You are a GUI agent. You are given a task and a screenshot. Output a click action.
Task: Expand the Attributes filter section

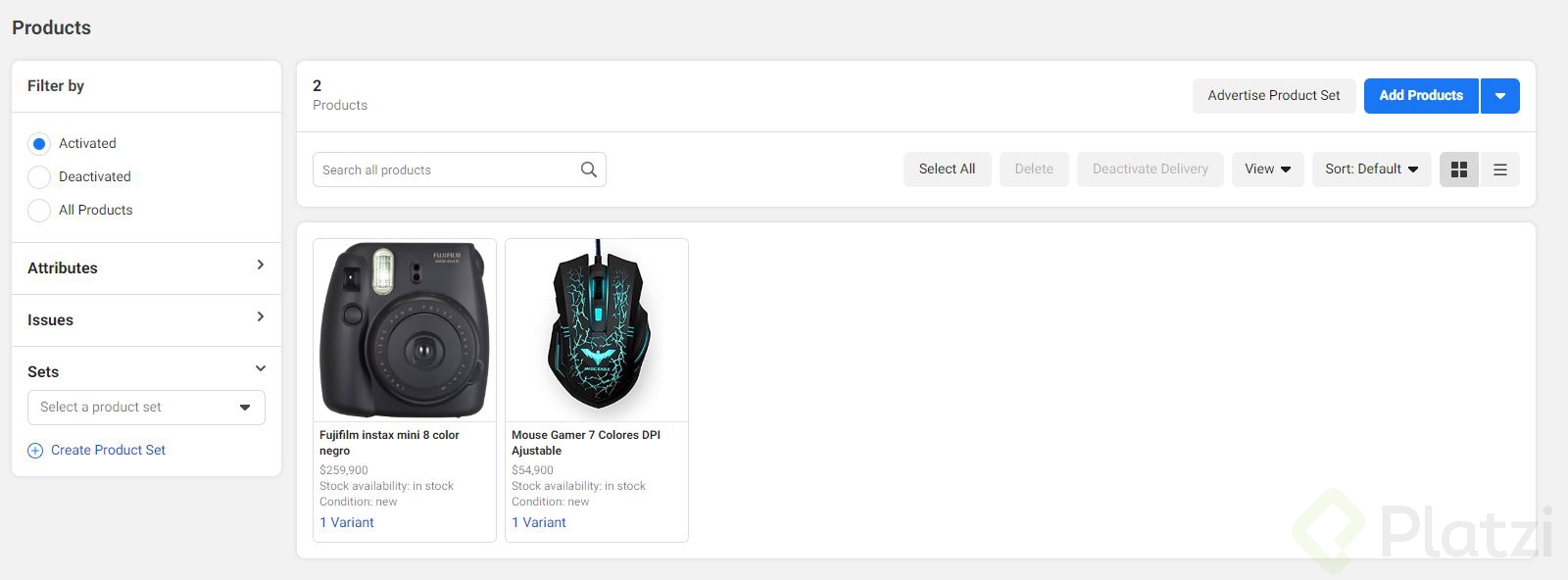pyautogui.click(x=146, y=268)
